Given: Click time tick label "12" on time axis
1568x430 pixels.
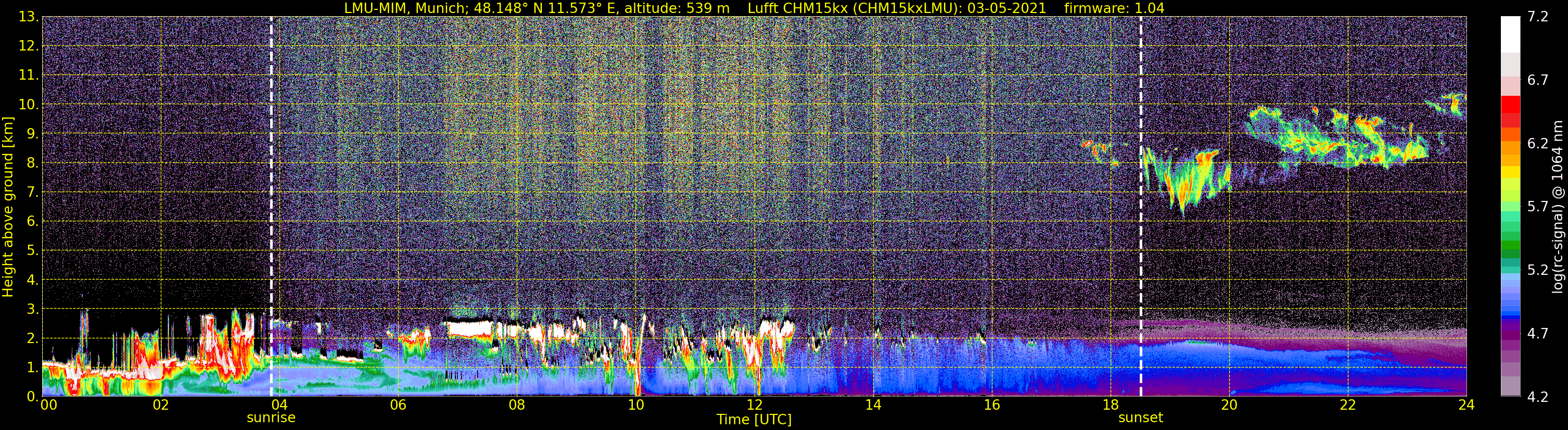Looking at the screenshot, I should (x=754, y=405).
